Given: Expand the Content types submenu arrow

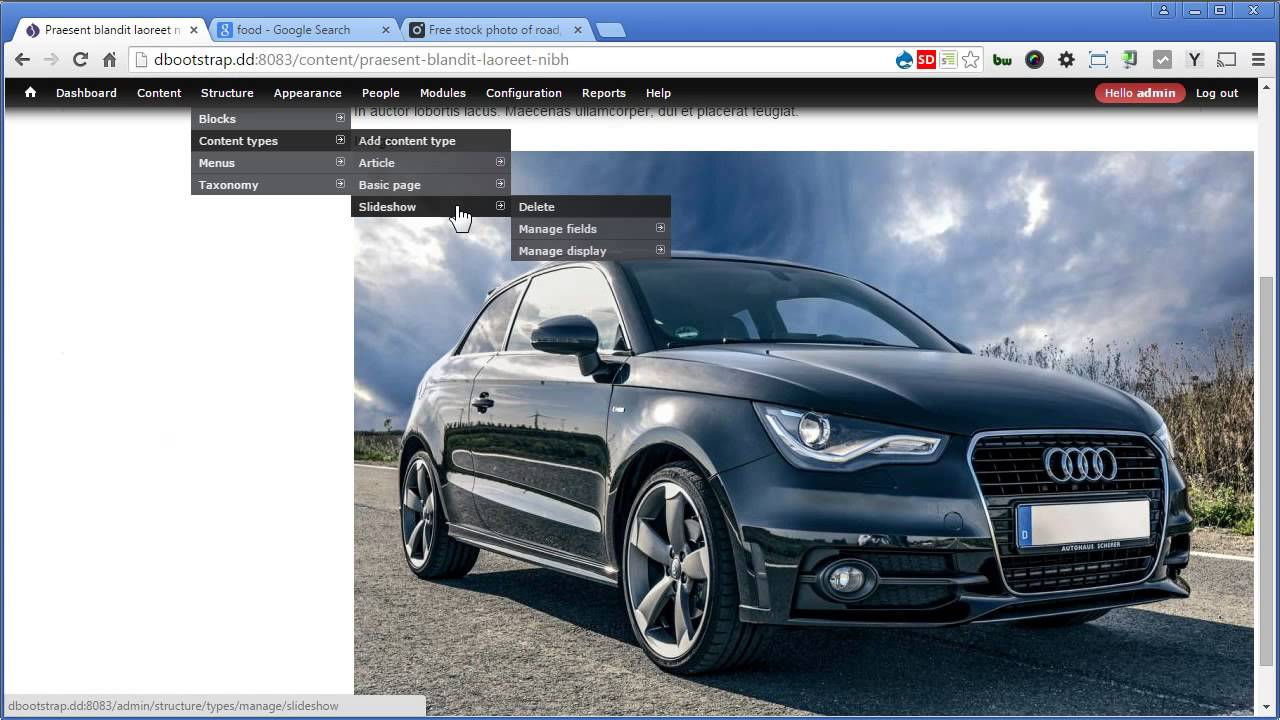Looking at the screenshot, I should tap(340, 140).
